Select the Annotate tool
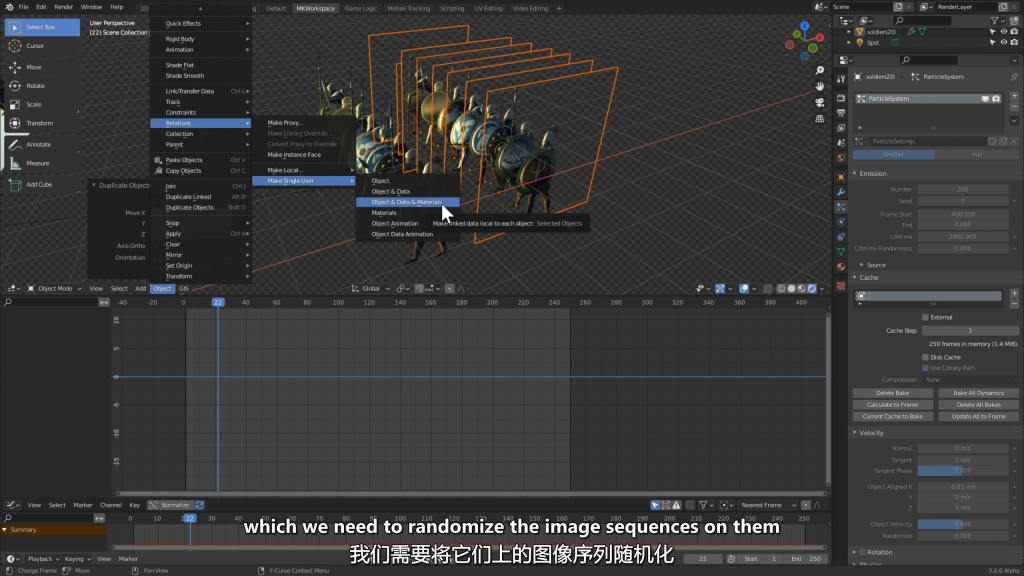This screenshot has height=576, width=1024. [38, 144]
